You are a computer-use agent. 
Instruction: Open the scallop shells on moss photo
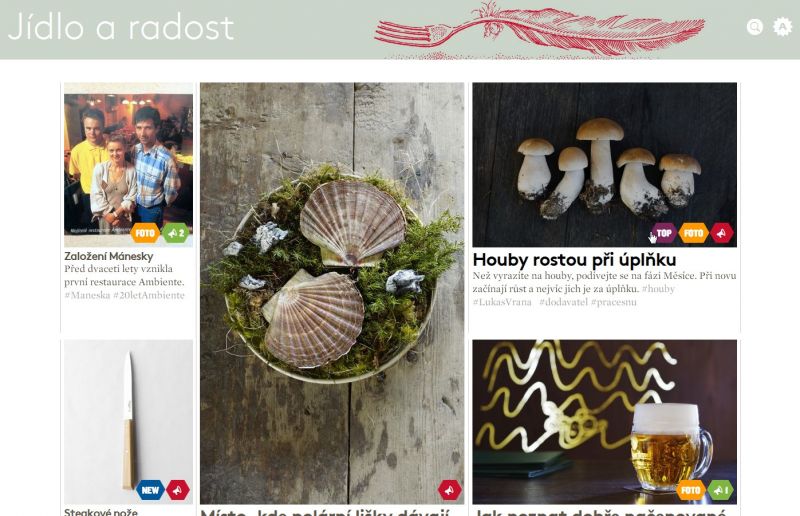point(332,293)
